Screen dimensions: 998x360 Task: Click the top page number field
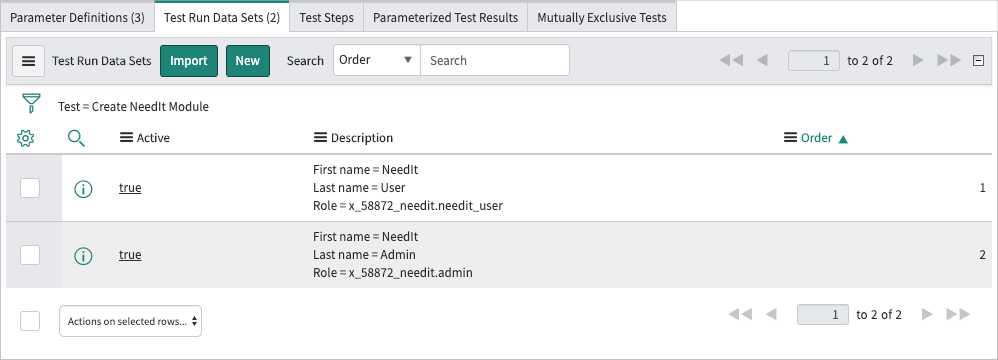[813, 60]
